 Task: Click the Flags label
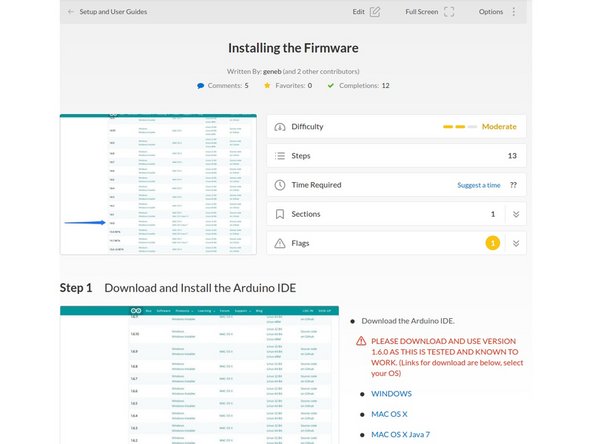(x=300, y=243)
